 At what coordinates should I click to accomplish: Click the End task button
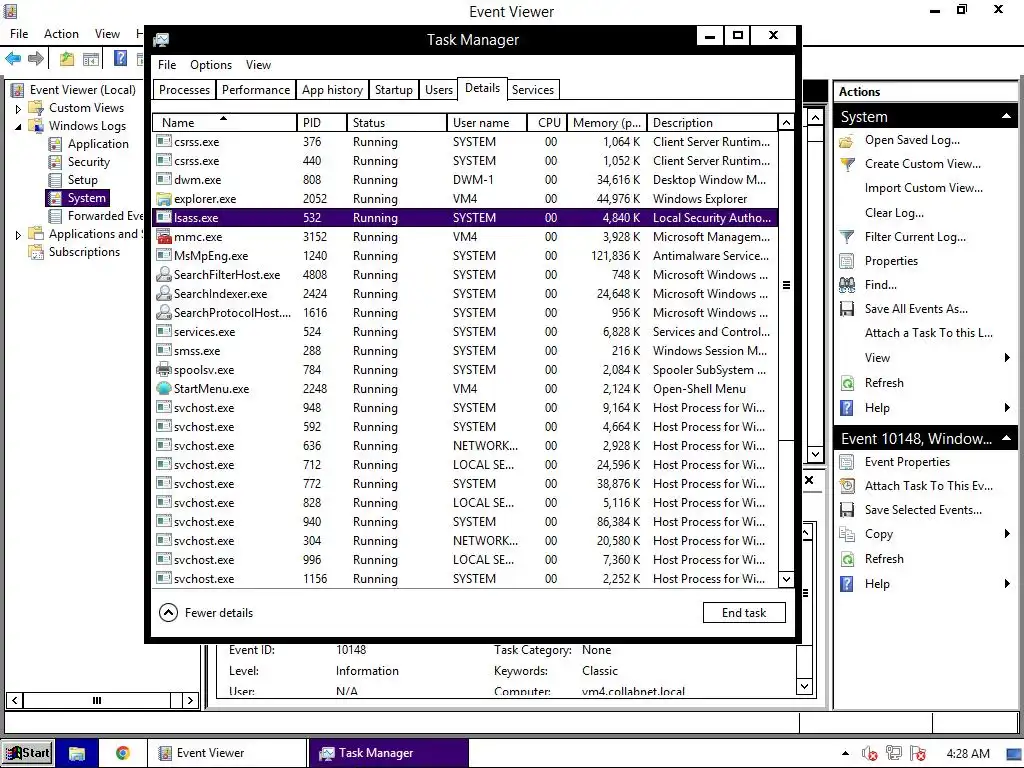[x=744, y=613]
